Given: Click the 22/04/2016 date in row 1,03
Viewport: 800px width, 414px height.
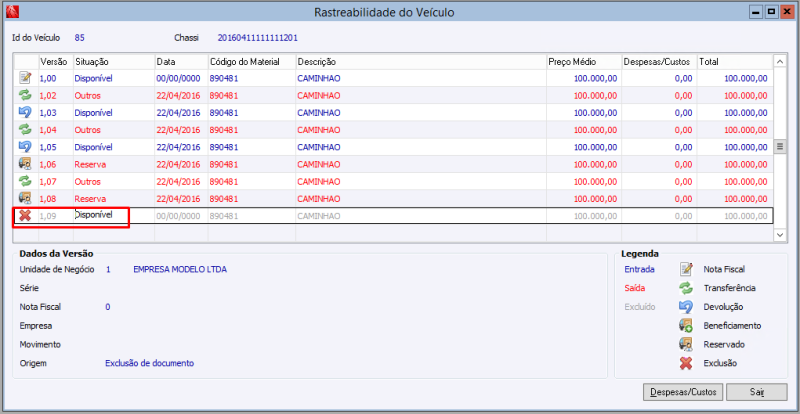Looking at the screenshot, I should click(178, 113).
